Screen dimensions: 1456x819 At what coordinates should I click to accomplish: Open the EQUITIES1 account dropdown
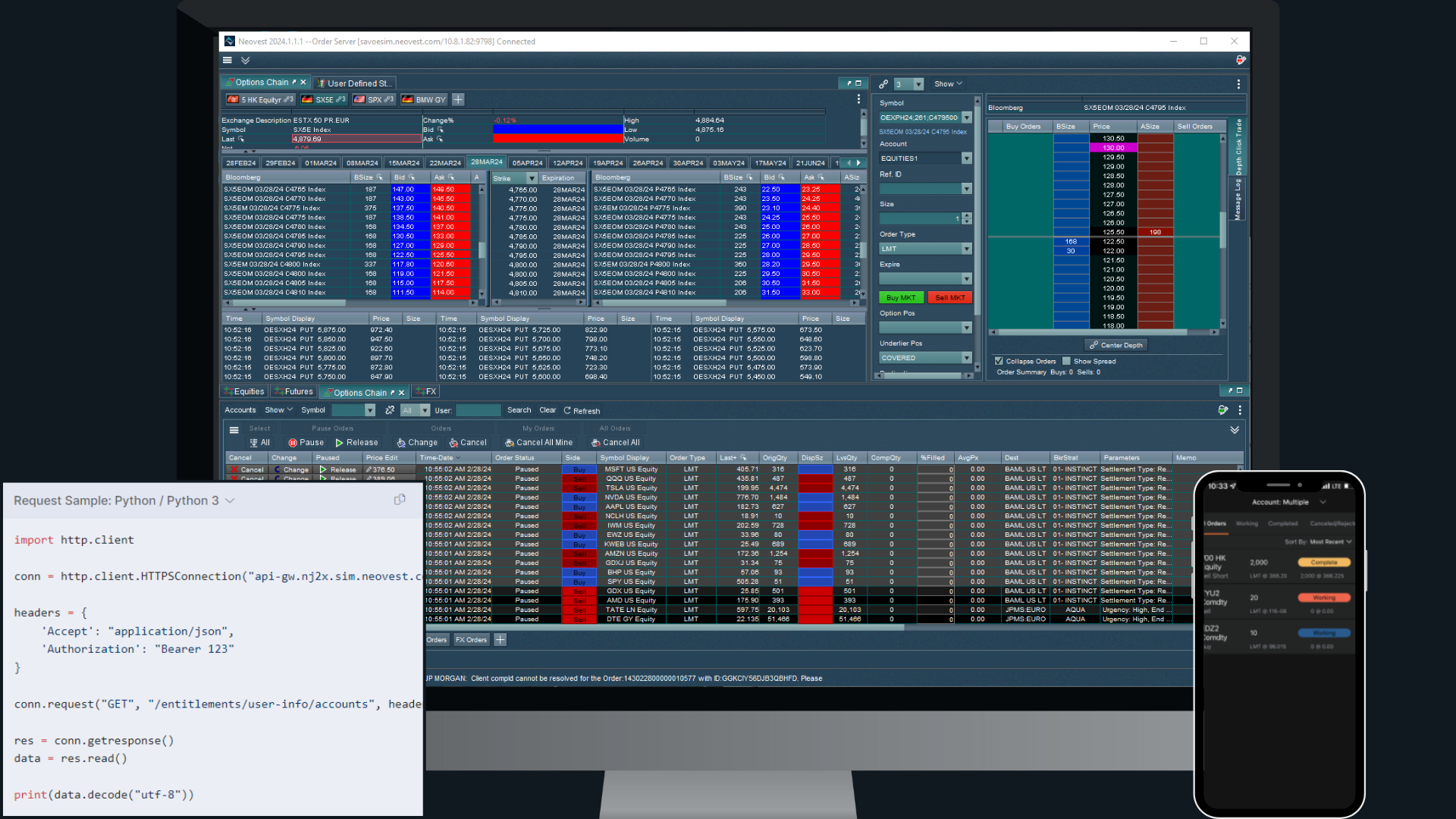coord(966,158)
